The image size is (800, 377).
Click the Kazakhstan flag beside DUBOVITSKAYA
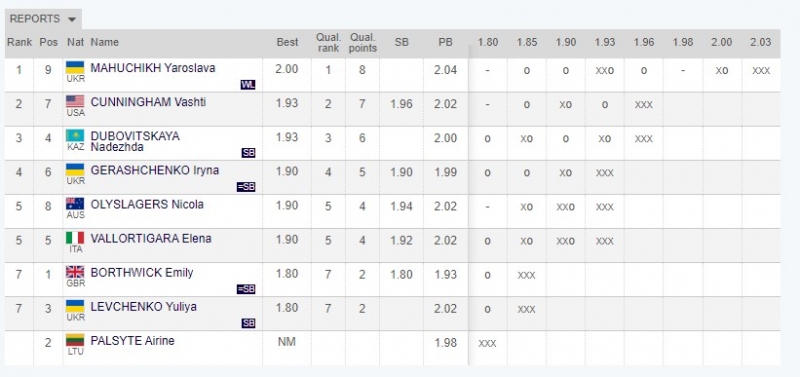coord(75,136)
